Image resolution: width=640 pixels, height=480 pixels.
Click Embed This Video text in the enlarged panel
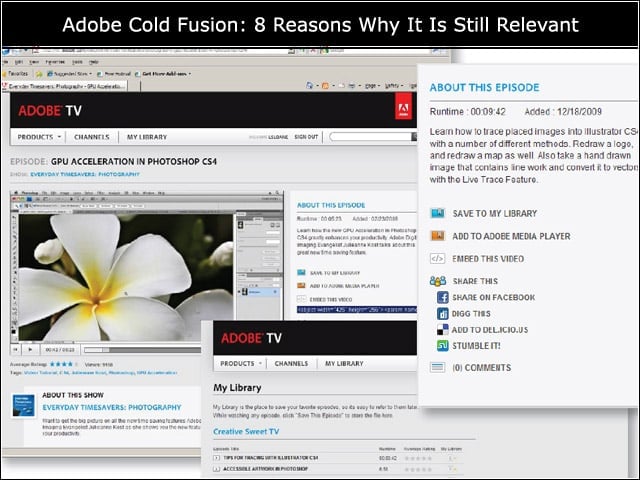pos(488,258)
